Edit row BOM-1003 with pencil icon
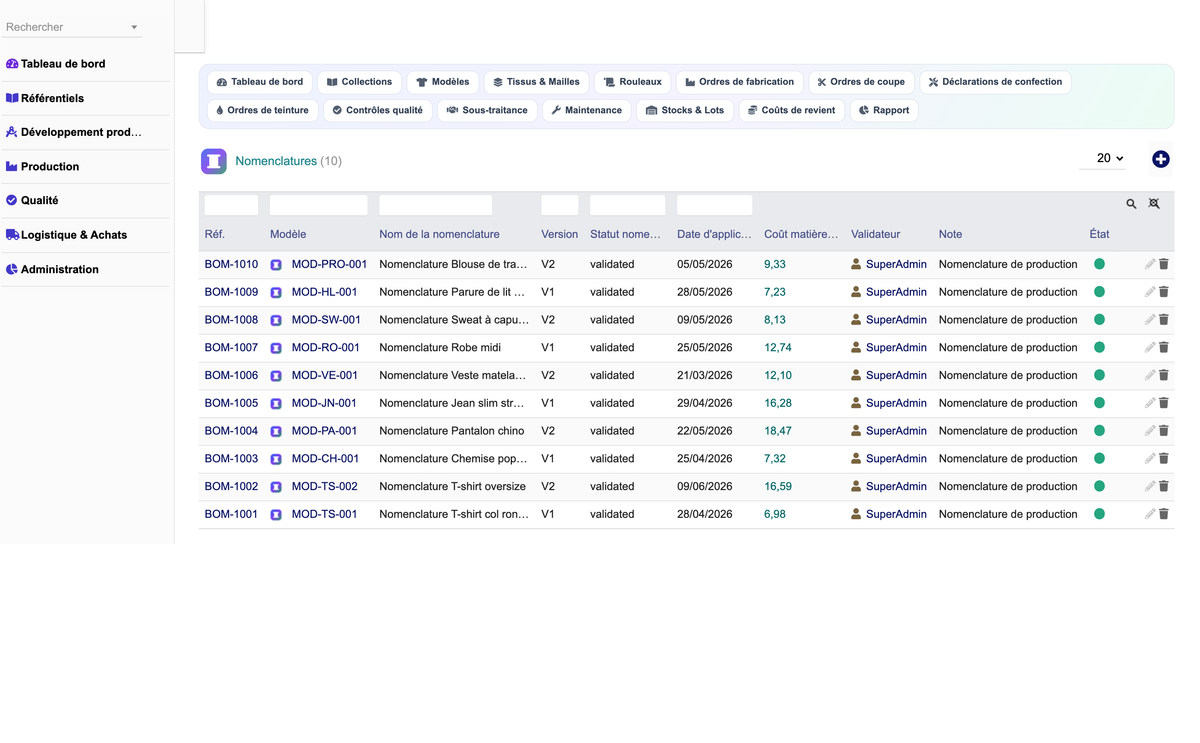Screen dimensions: 1200x743 tap(1150, 459)
